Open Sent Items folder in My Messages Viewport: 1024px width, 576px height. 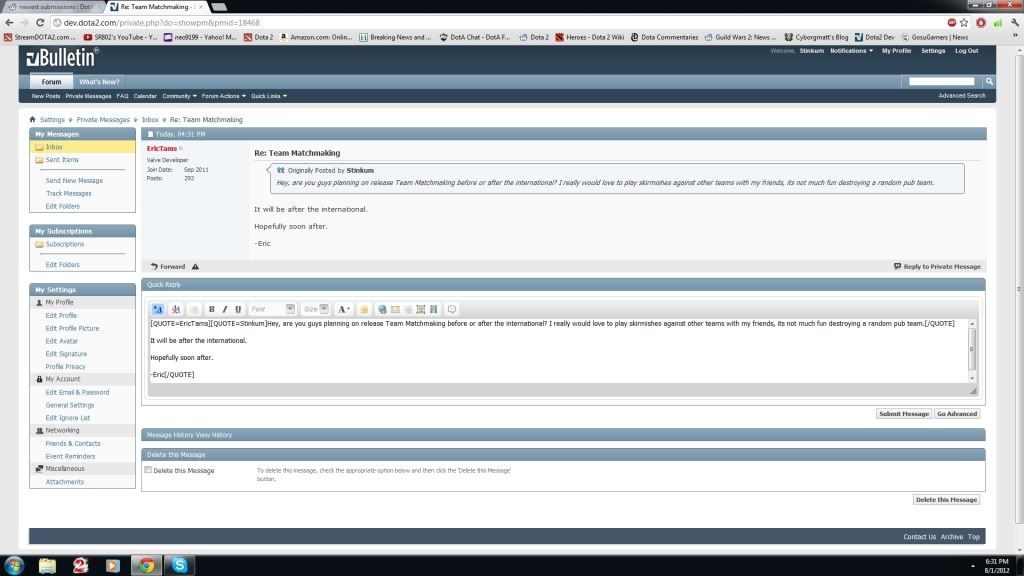pos(62,160)
